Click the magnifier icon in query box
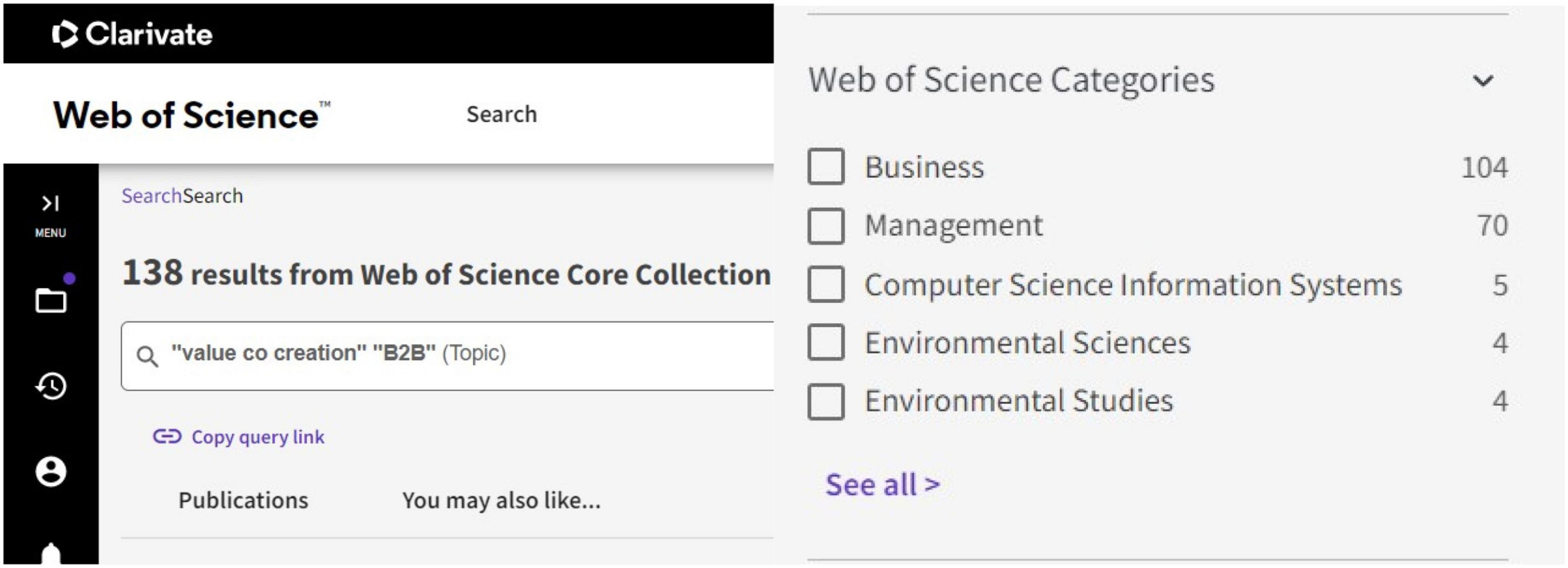Image resolution: width=1568 pixels, height=568 pixels. [x=147, y=356]
